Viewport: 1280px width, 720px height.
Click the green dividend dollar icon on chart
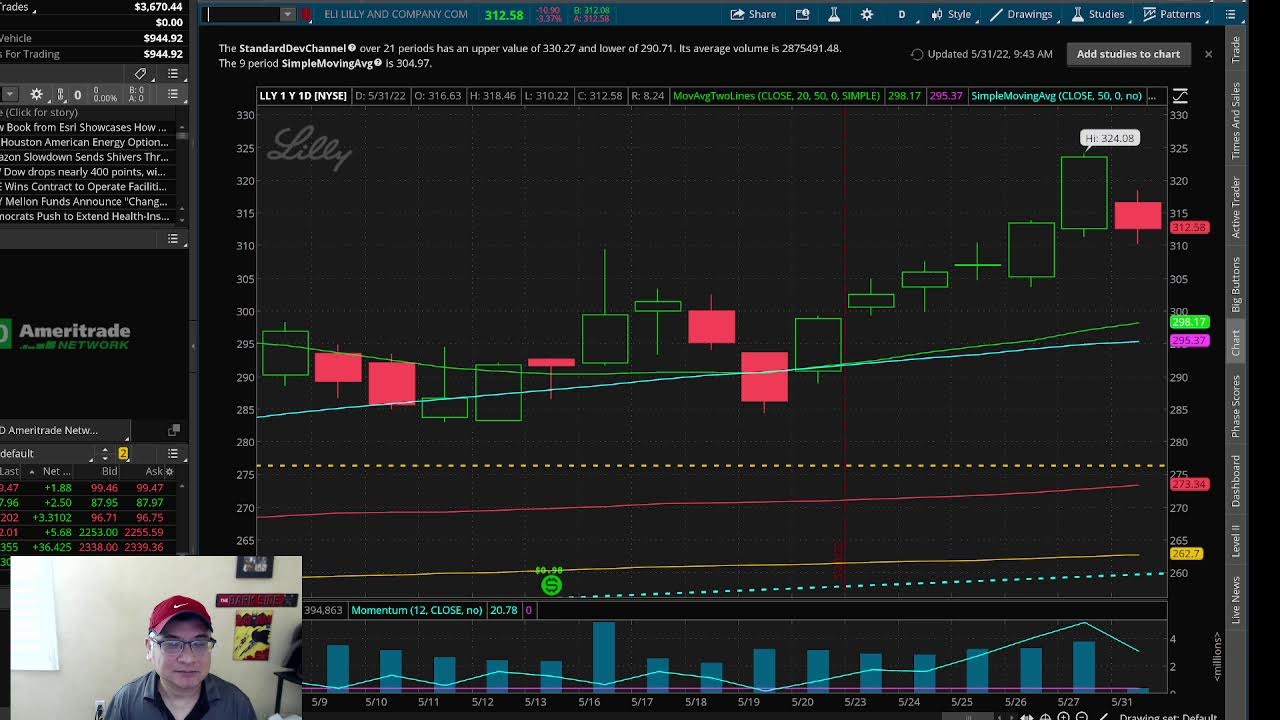551,585
